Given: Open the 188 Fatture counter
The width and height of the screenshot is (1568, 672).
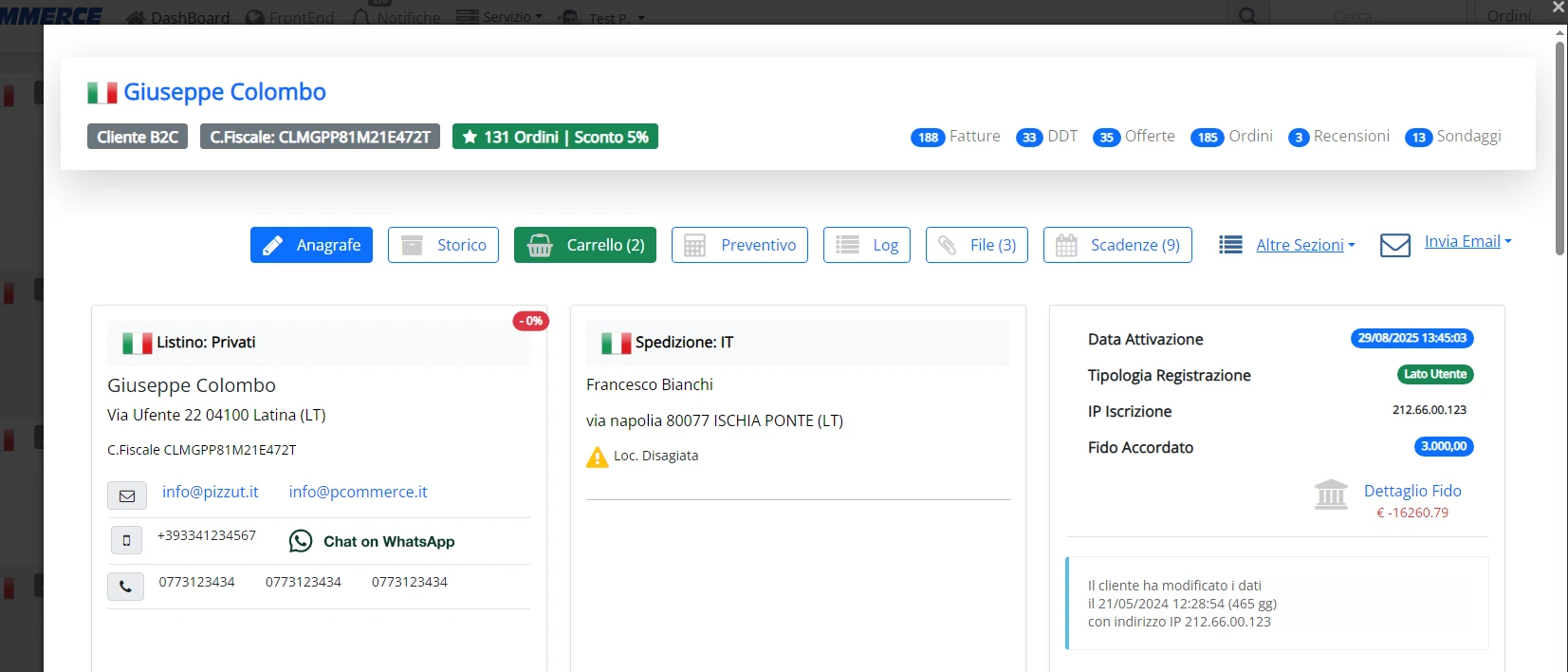Looking at the screenshot, I should click(955, 137).
